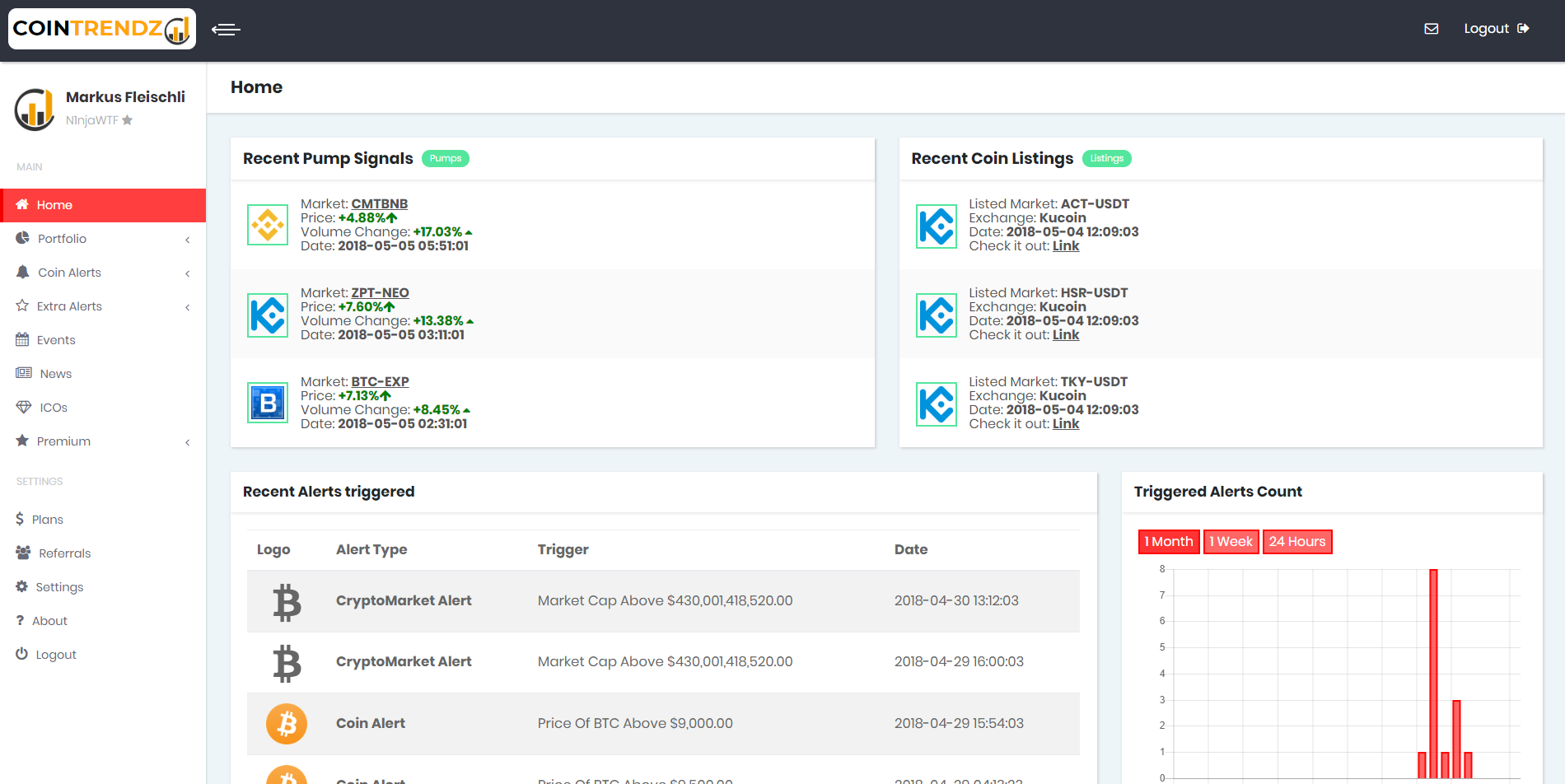
Task: Click the Binance logo for CMTBNB
Action: pyautogui.click(x=268, y=225)
